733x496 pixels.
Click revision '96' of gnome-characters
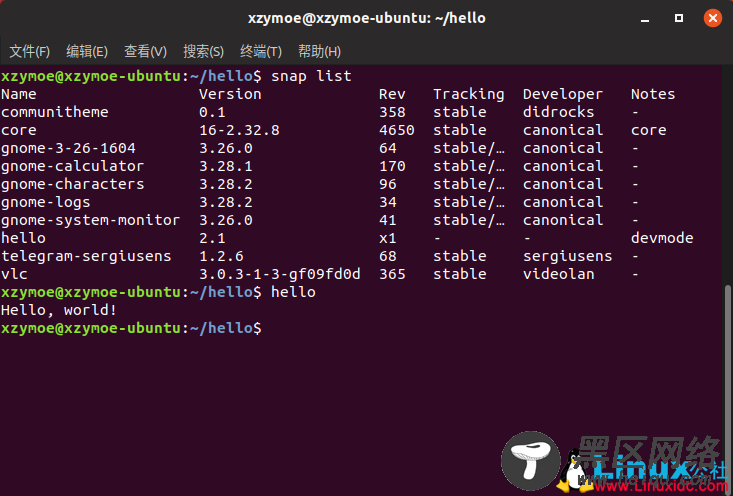click(x=388, y=184)
